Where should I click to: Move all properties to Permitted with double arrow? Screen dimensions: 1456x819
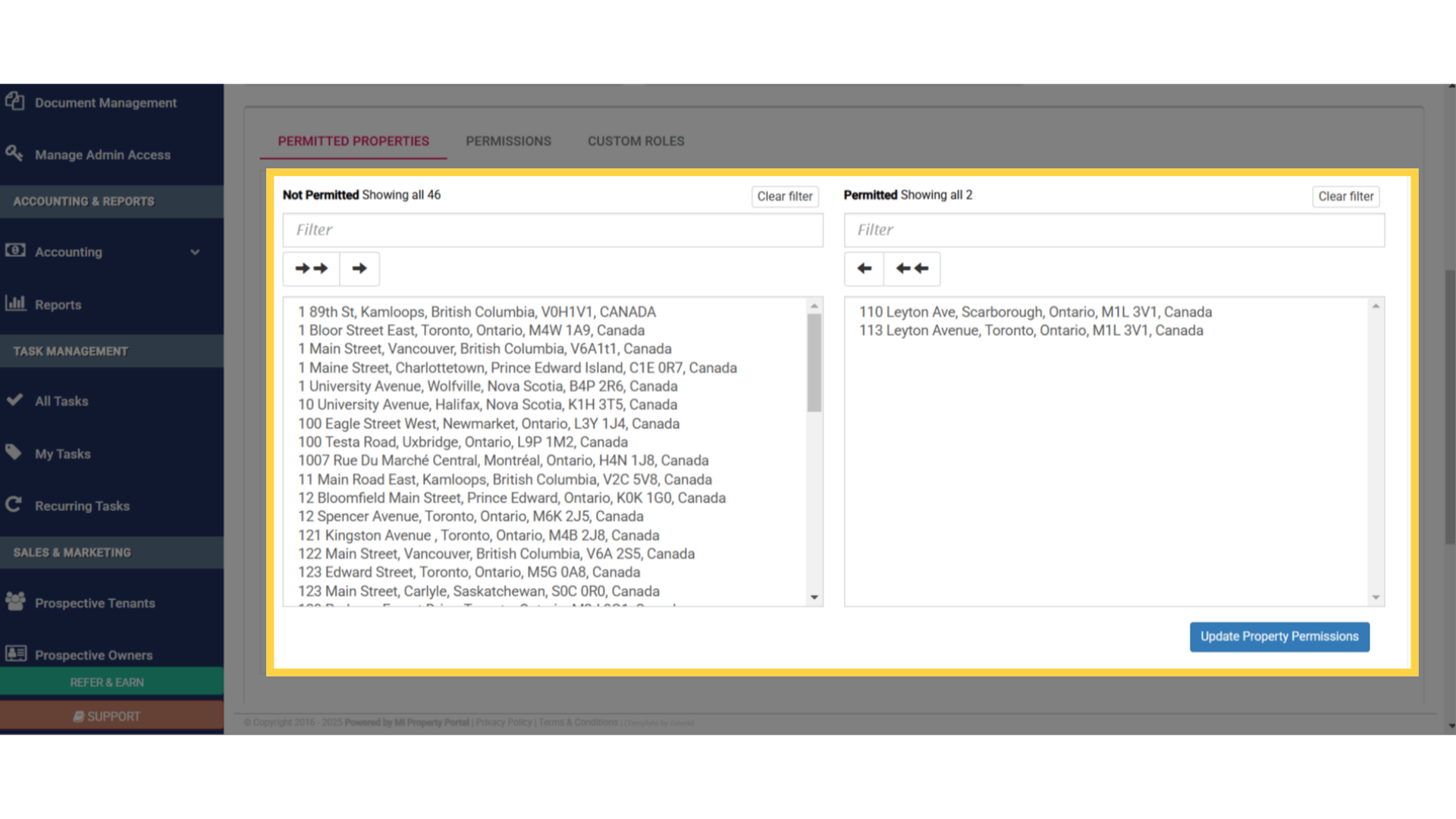click(x=311, y=268)
